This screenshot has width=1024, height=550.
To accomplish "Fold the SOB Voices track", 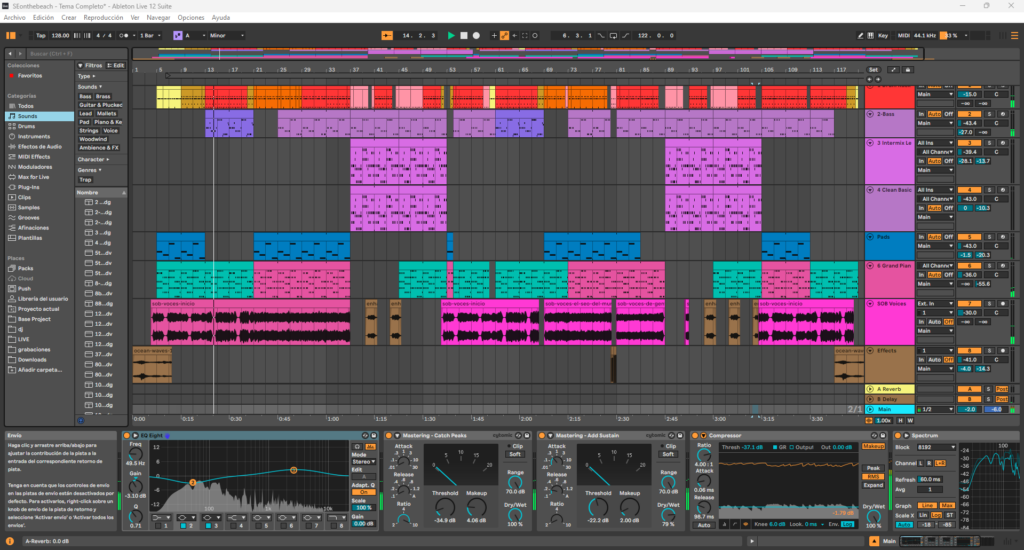I will [x=870, y=304].
